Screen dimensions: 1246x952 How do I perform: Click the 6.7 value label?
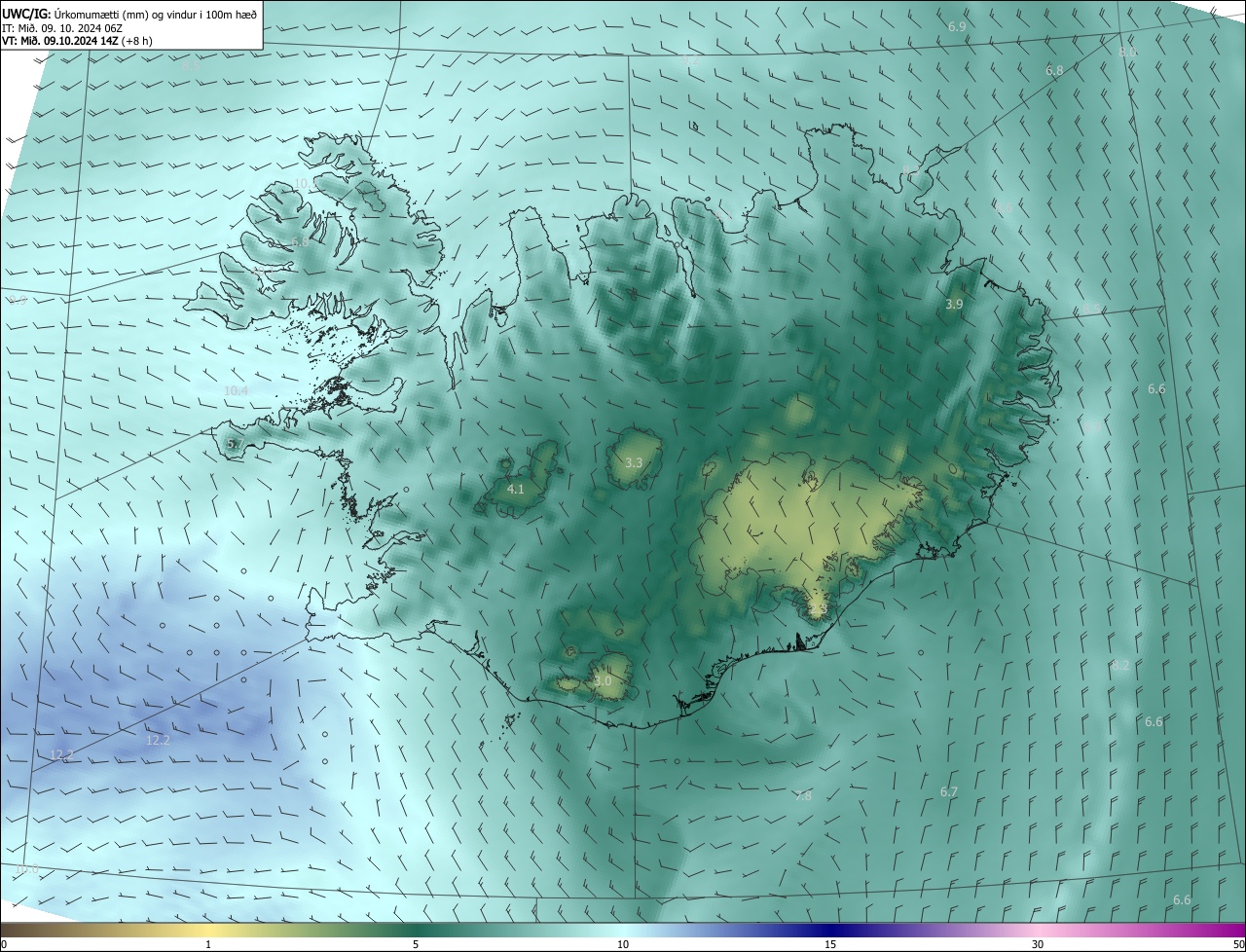949,792
